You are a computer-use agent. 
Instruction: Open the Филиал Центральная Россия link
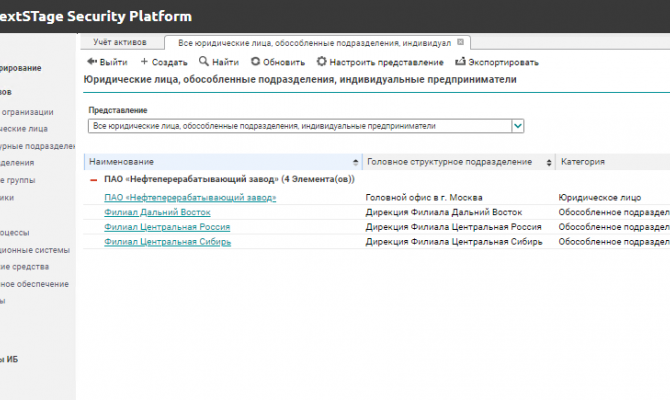tap(167, 227)
